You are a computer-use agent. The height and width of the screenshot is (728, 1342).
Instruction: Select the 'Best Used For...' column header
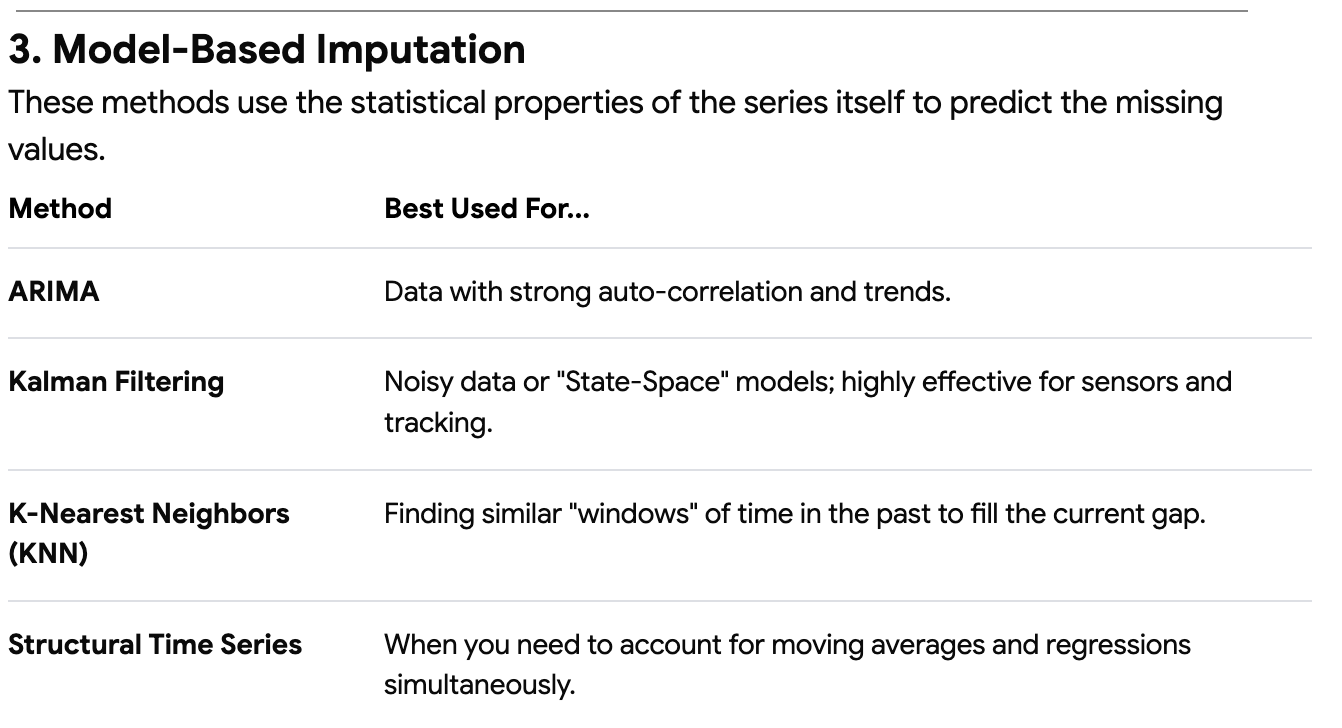click(487, 209)
